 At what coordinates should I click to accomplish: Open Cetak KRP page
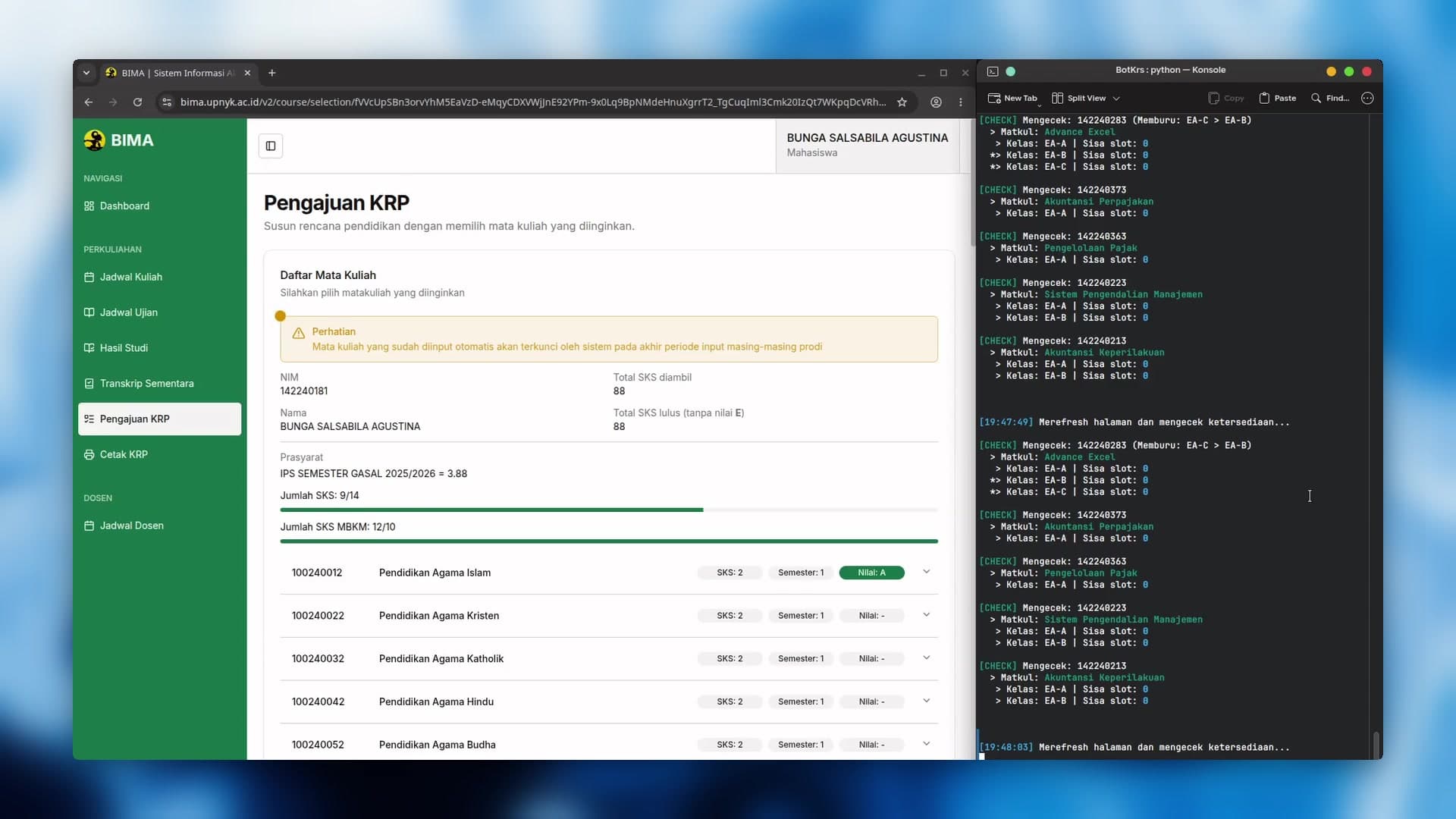[159, 454]
